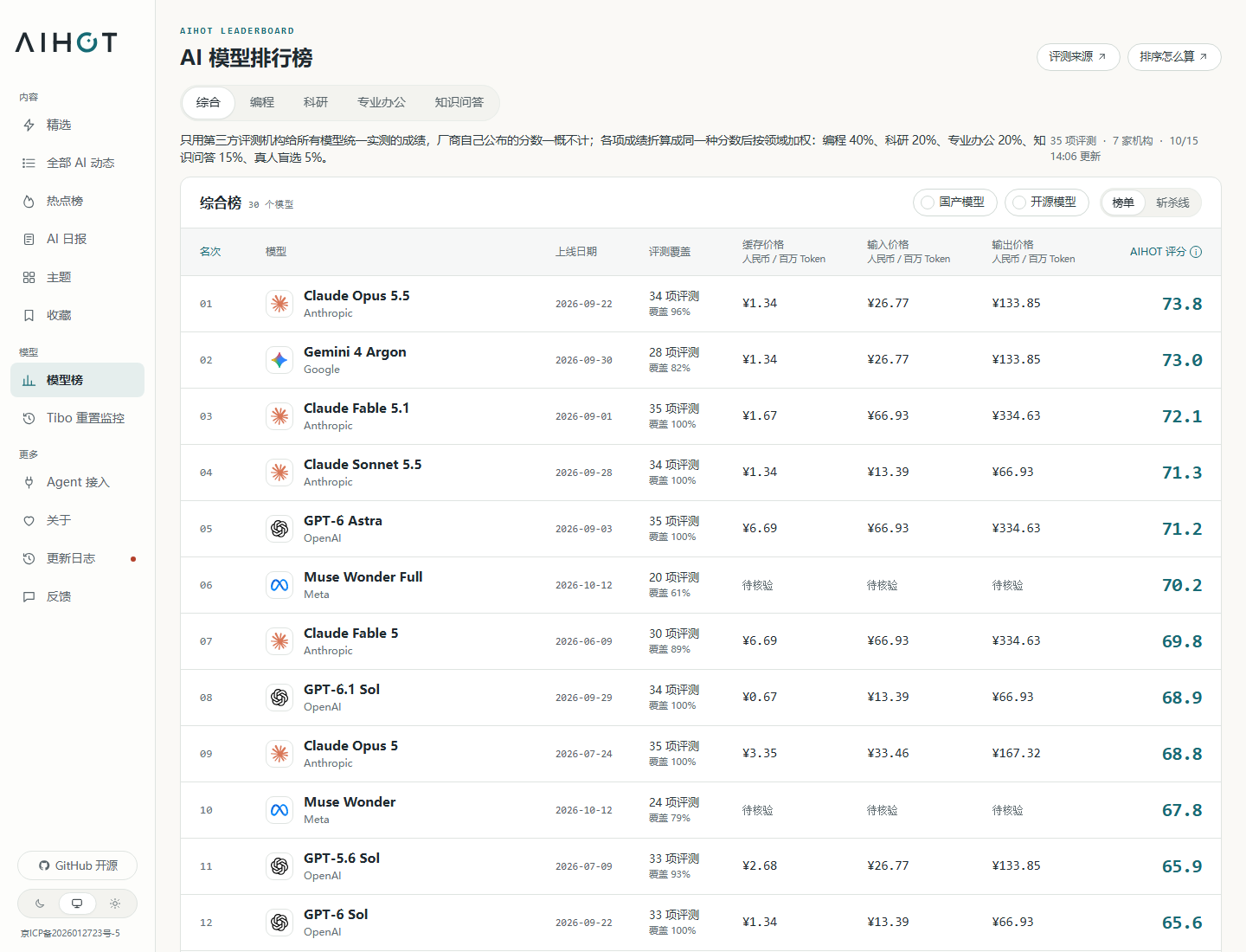Click the 评测覆盖 column header
Screen dimensions: 1246x952
[670, 252]
